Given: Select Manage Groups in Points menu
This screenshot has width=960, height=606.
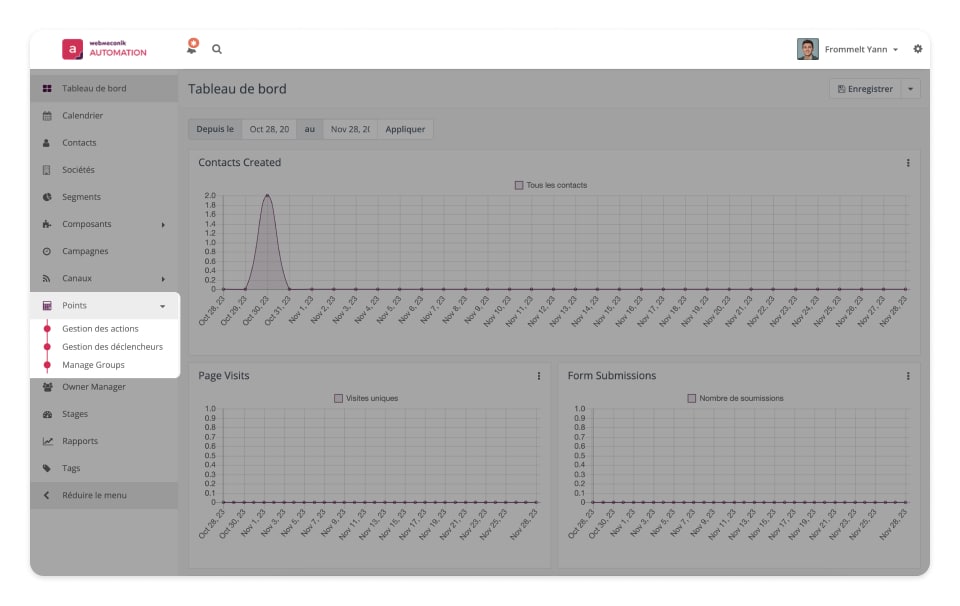Looking at the screenshot, I should [93, 365].
